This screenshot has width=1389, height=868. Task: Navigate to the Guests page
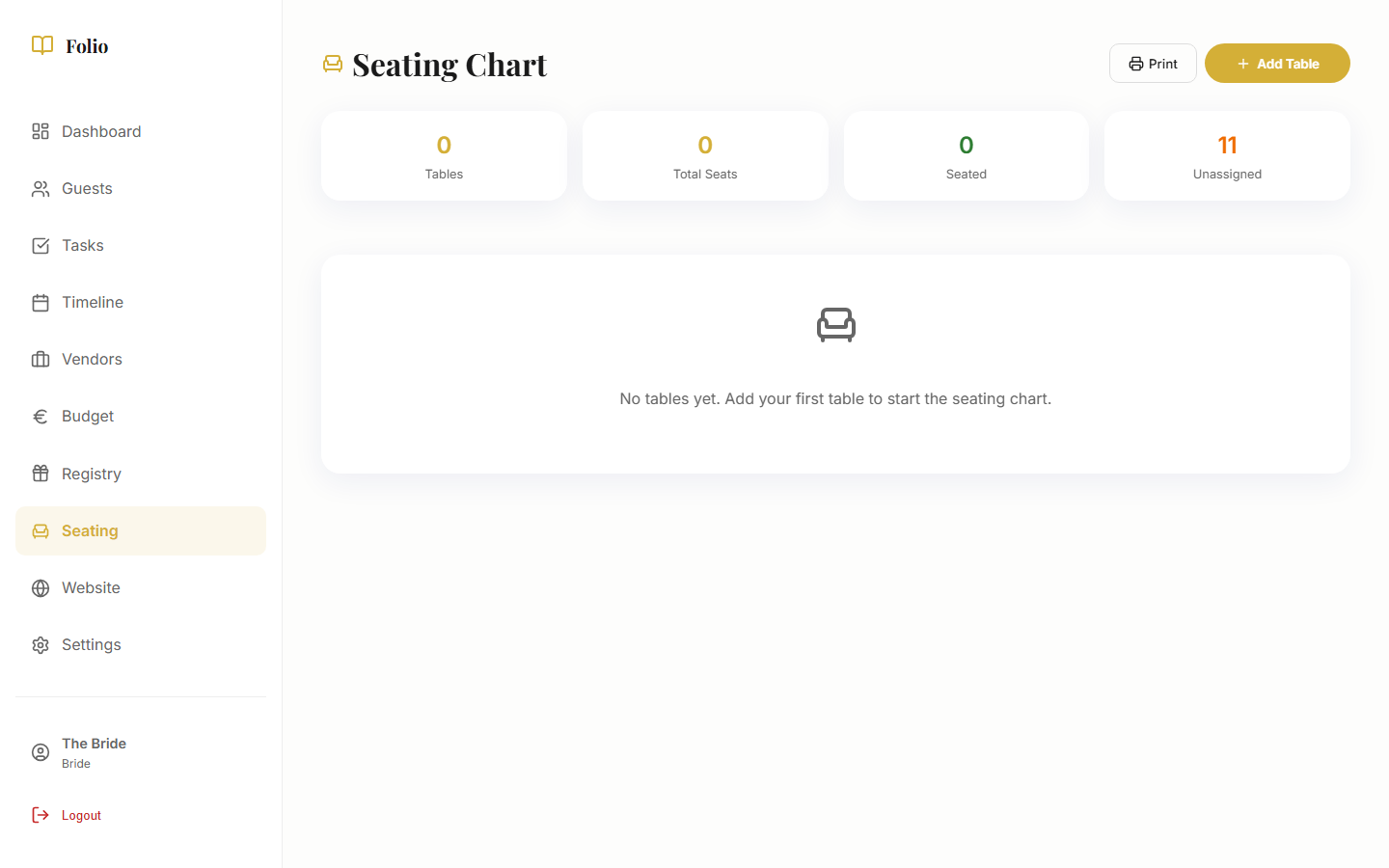pyautogui.click(x=87, y=188)
